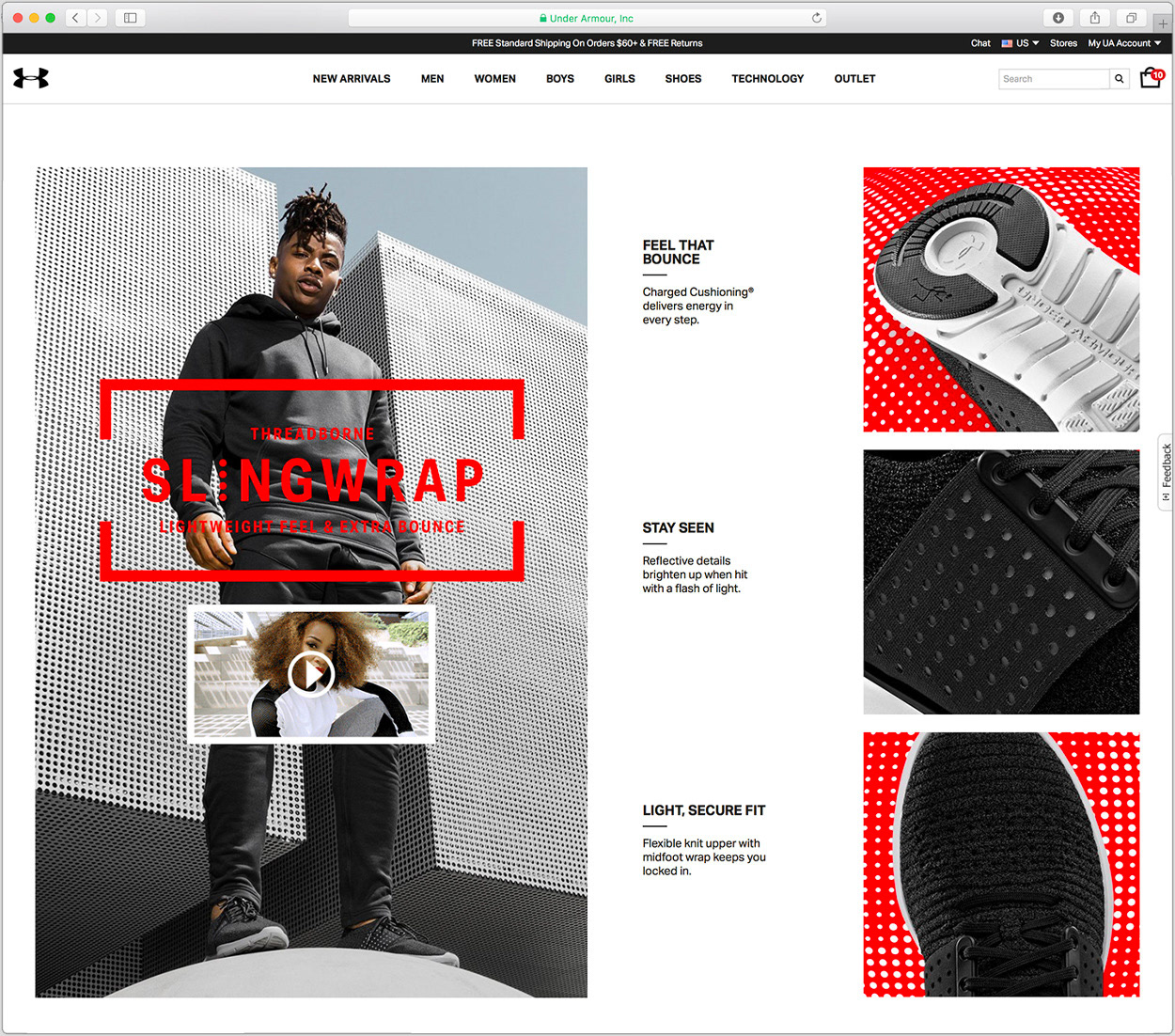
Task: Open a new tab with plus button
Action: (1163, 24)
